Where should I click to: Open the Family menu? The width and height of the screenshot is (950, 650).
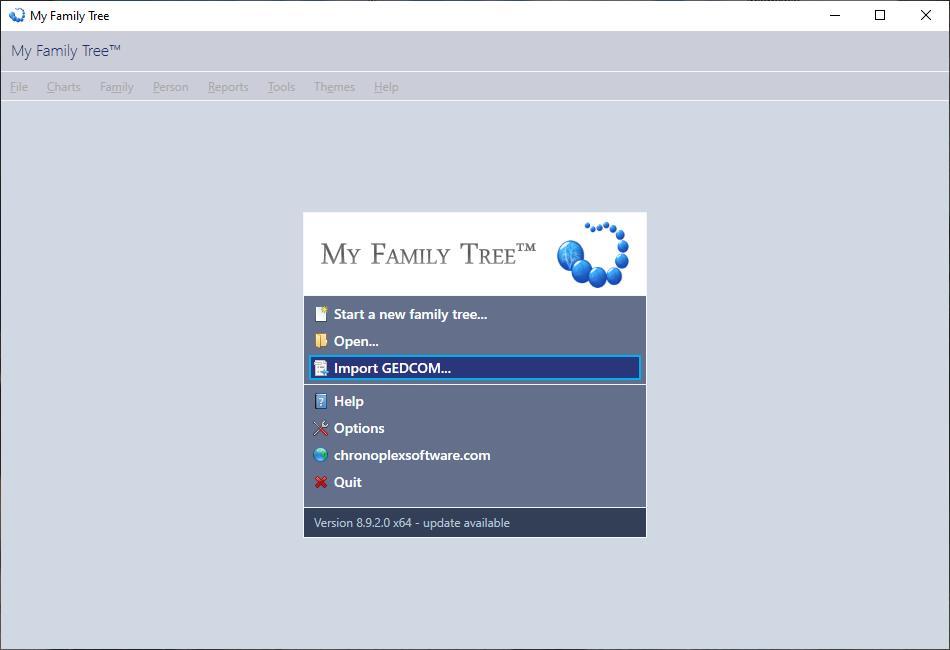click(117, 87)
